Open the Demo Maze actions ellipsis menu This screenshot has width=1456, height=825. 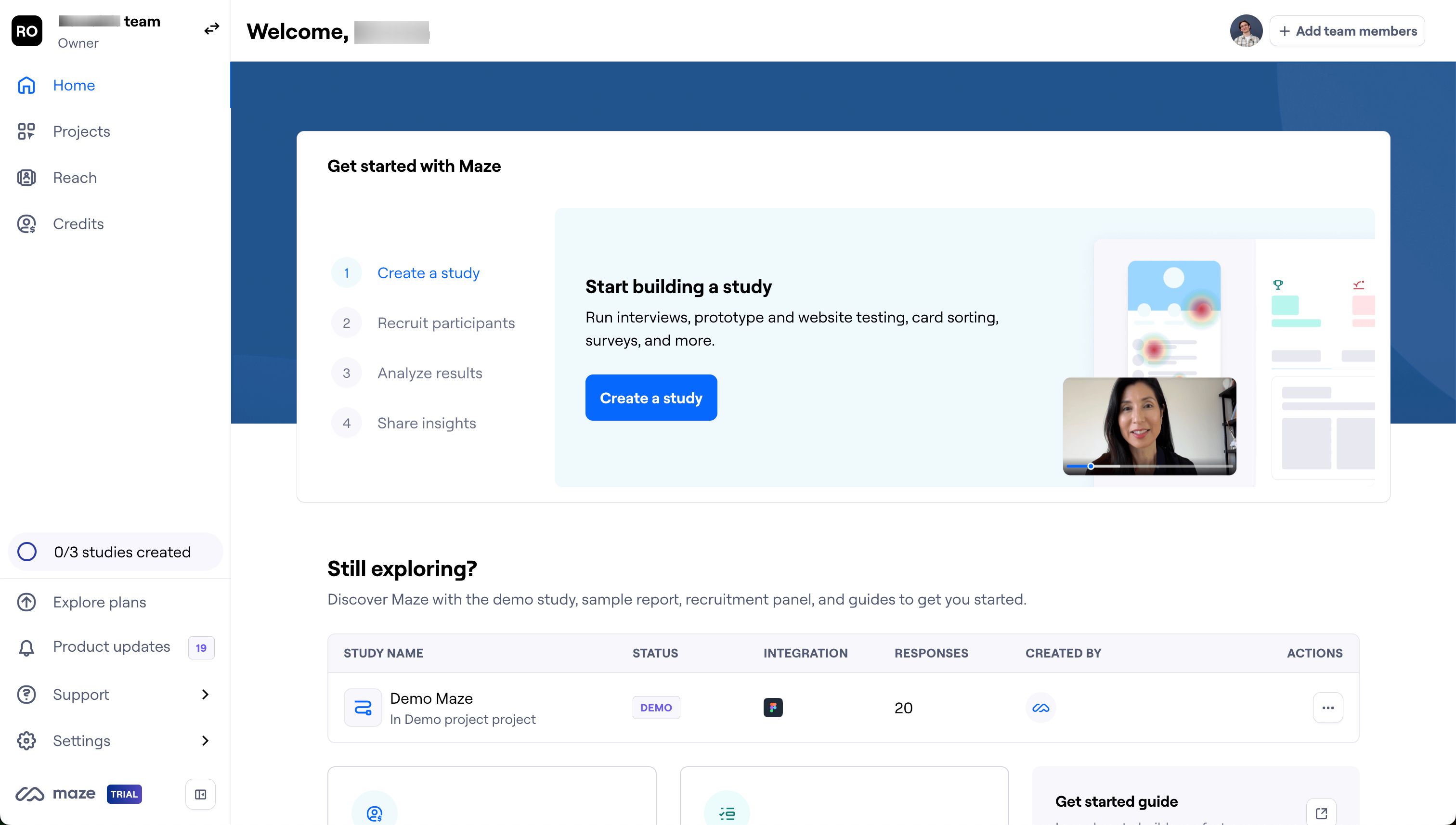point(1328,707)
